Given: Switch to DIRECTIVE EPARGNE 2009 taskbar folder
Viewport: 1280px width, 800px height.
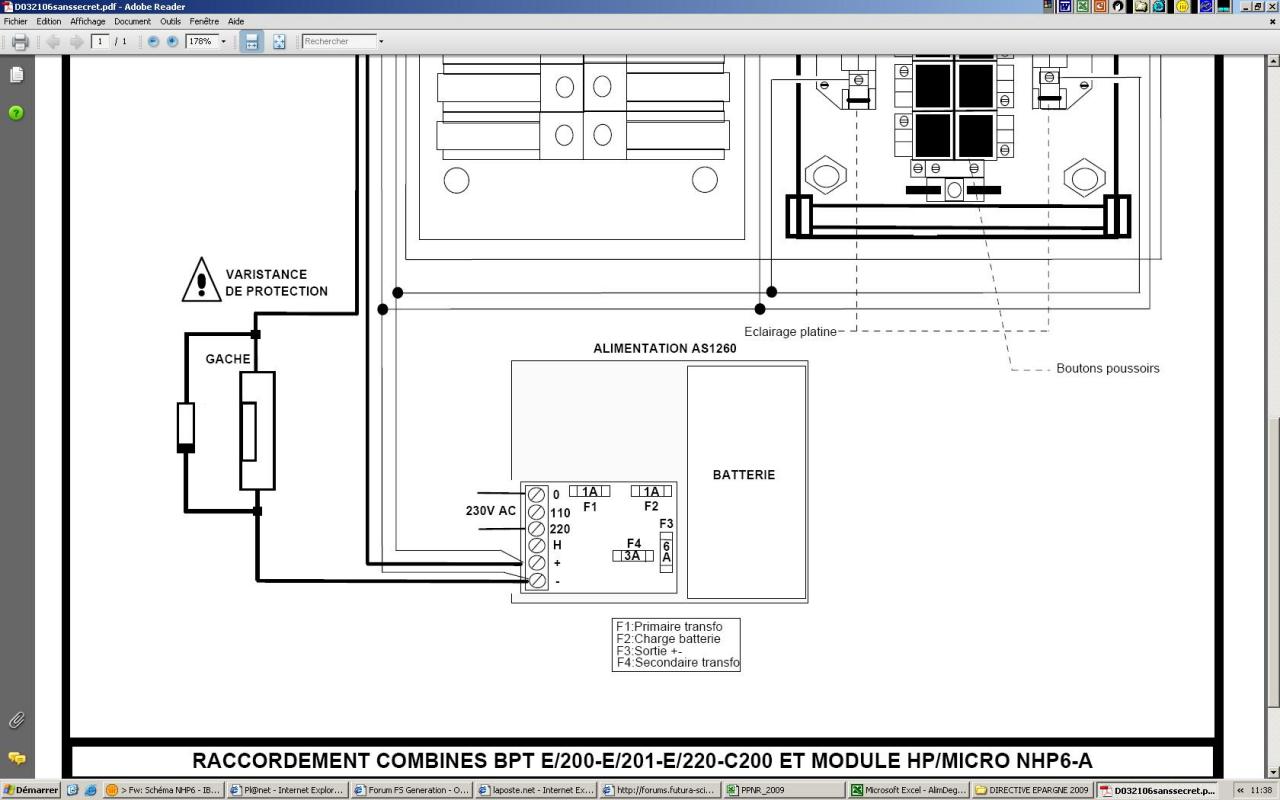Looking at the screenshot, I should [x=1032, y=790].
